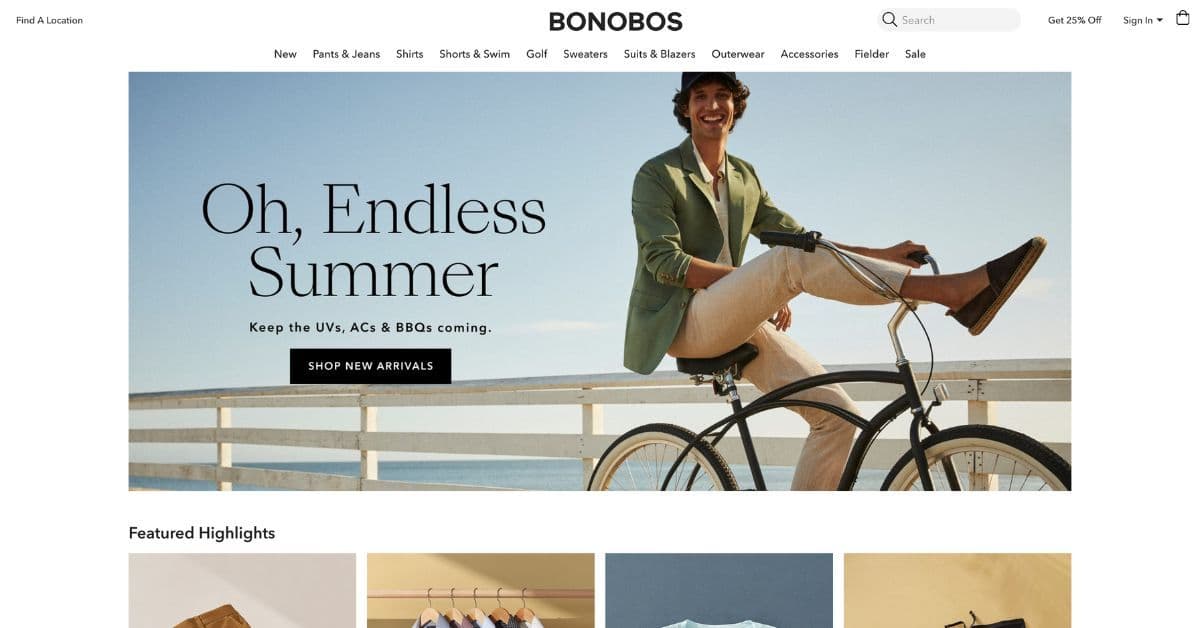The image size is (1200, 628).
Task: Open the Pants & Jeans menu
Action: (346, 54)
